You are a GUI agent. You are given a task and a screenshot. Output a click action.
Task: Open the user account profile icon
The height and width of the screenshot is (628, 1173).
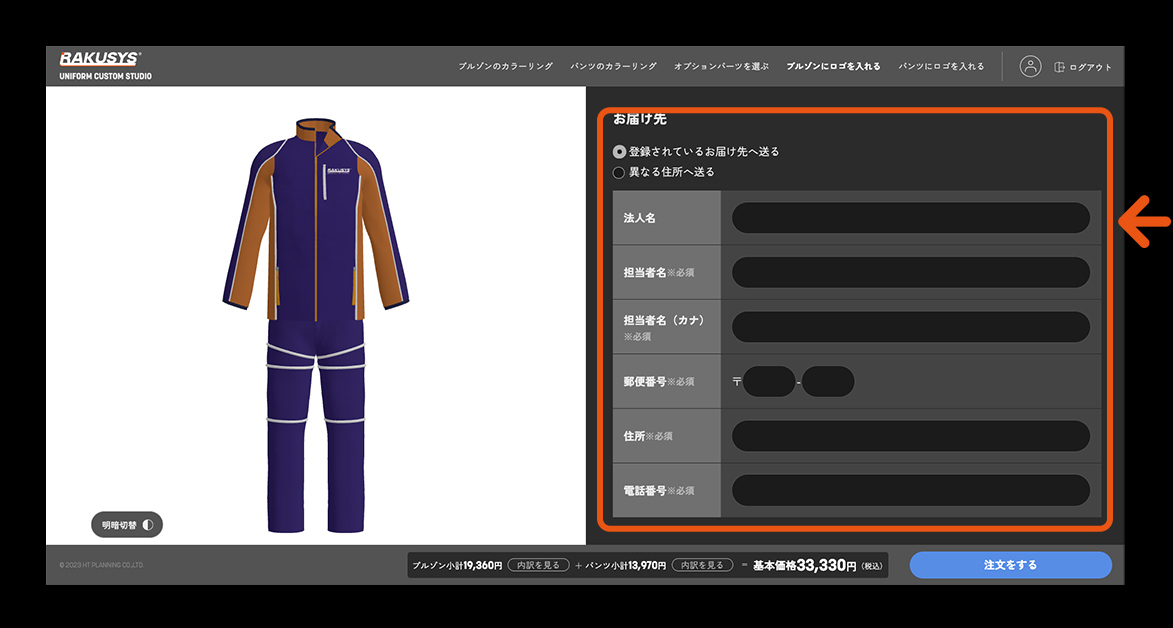coord(1030,66)
